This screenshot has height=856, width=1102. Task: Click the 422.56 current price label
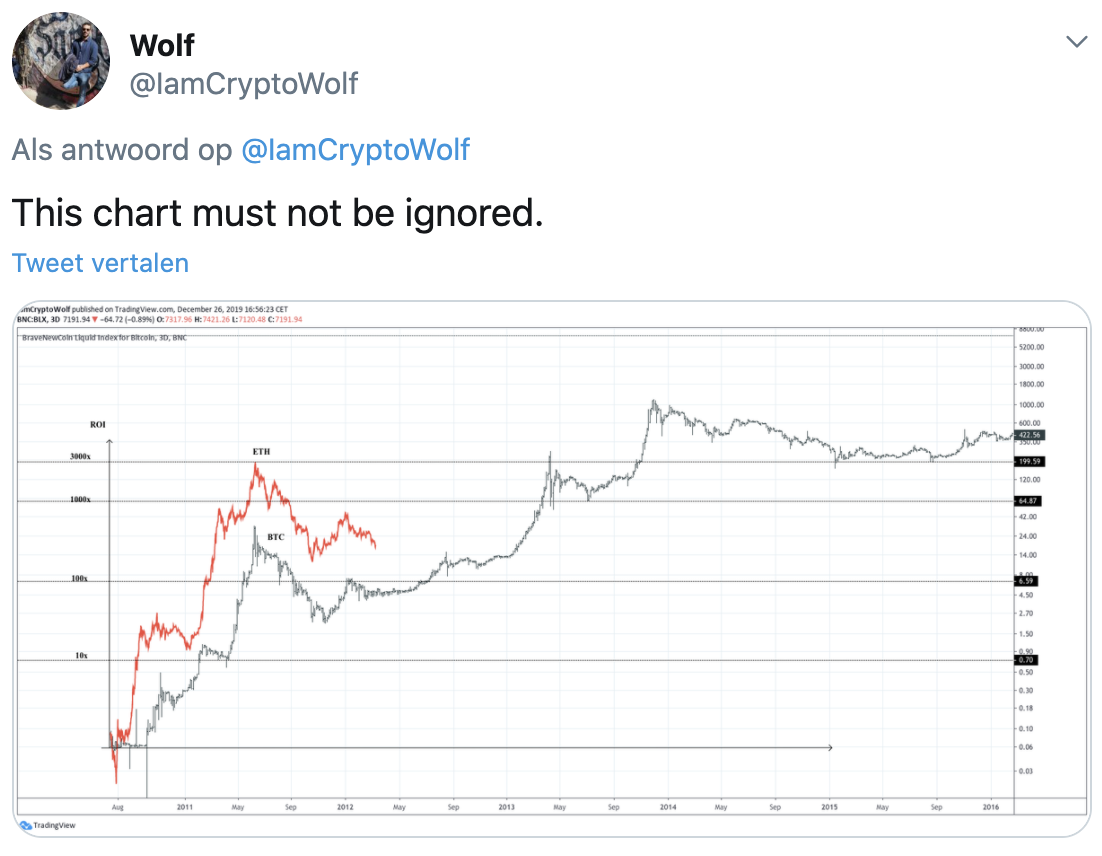(x=1028, y=435)
